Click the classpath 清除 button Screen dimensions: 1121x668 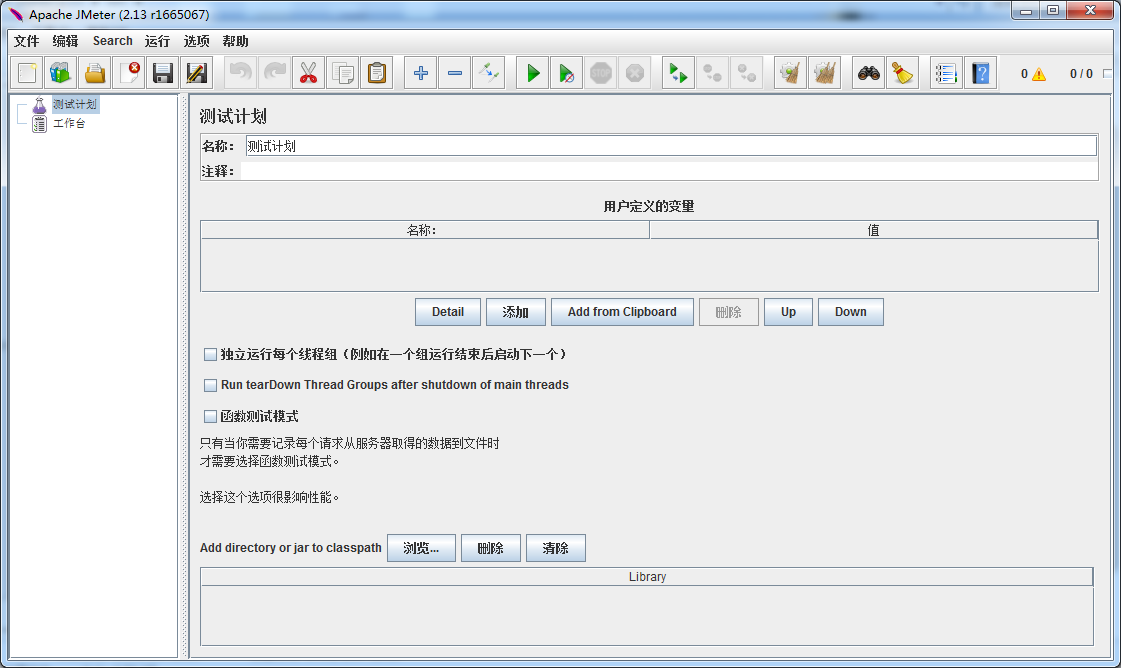pyautogui.click(x=555, y=548)
